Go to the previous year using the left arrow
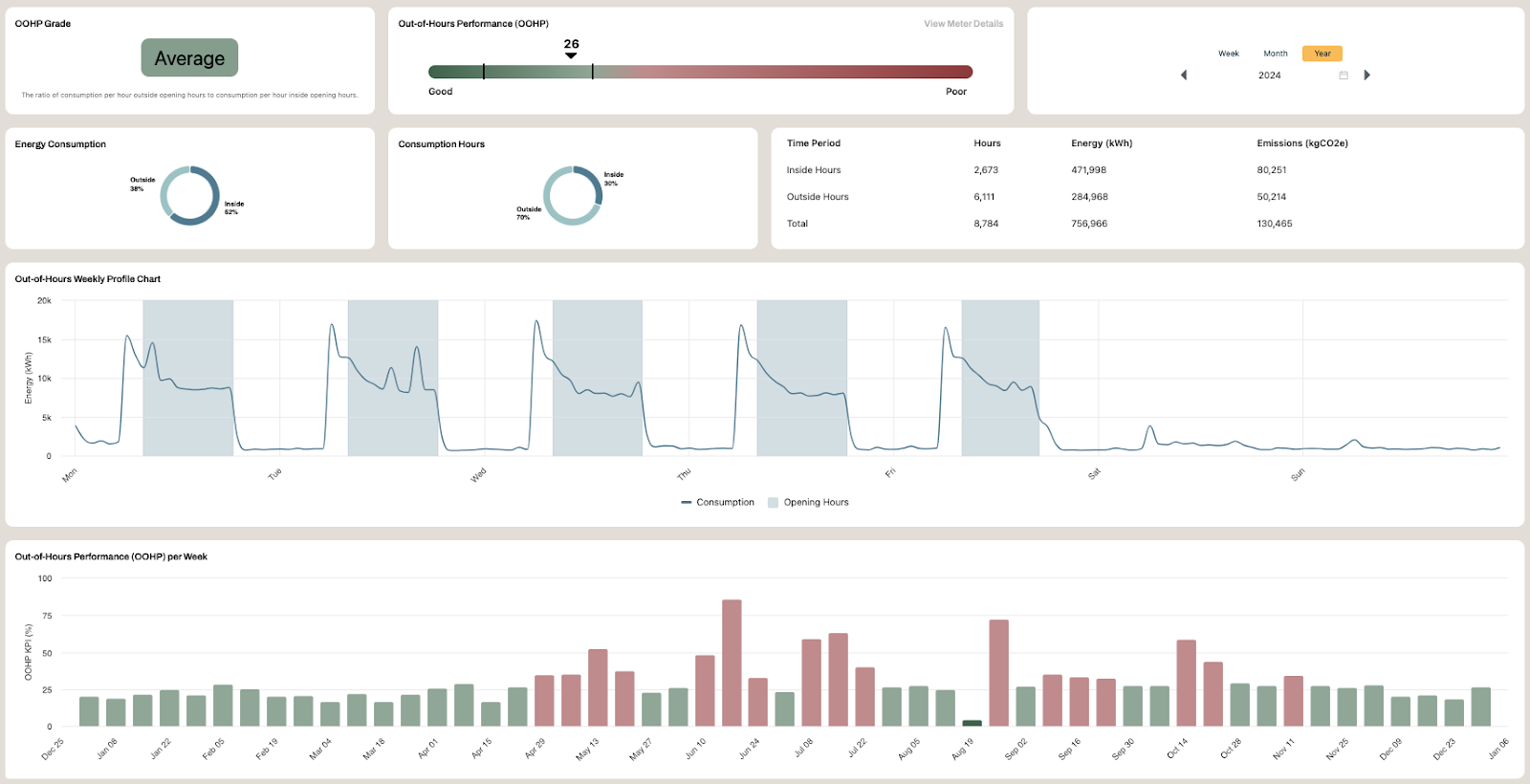This screenshot has height=784, width=1530. click(1184, 76)
